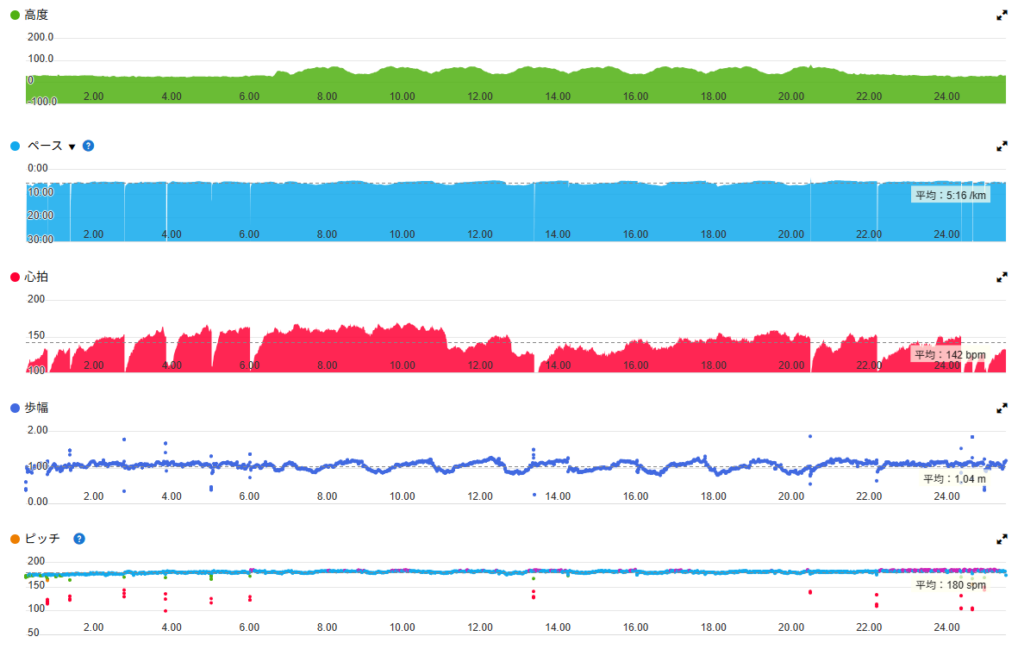Click the 平均 5:16 /km pace label
The height and width of the screenshot is (649, 1024).
(x=950, y=195)
